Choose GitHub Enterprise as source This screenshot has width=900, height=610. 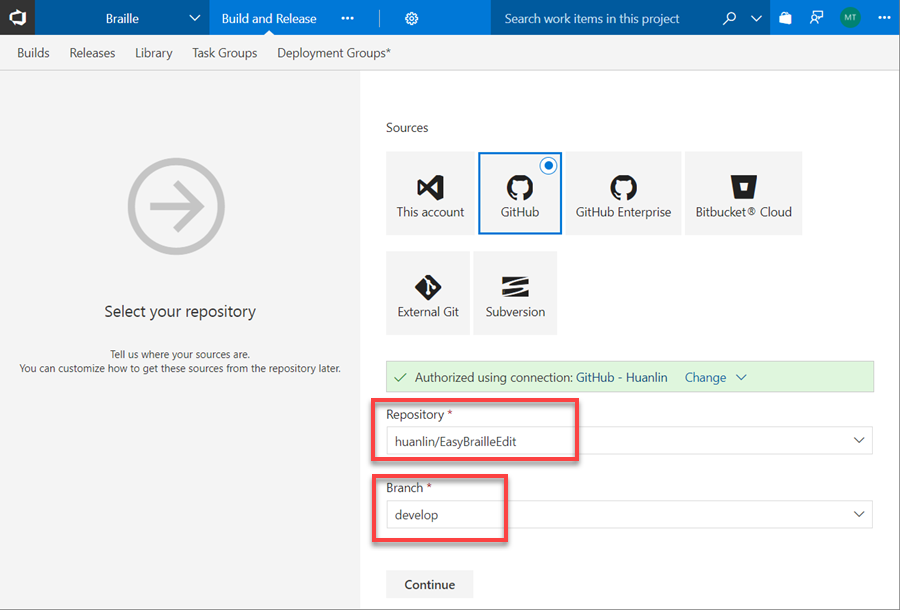point(623,193)
